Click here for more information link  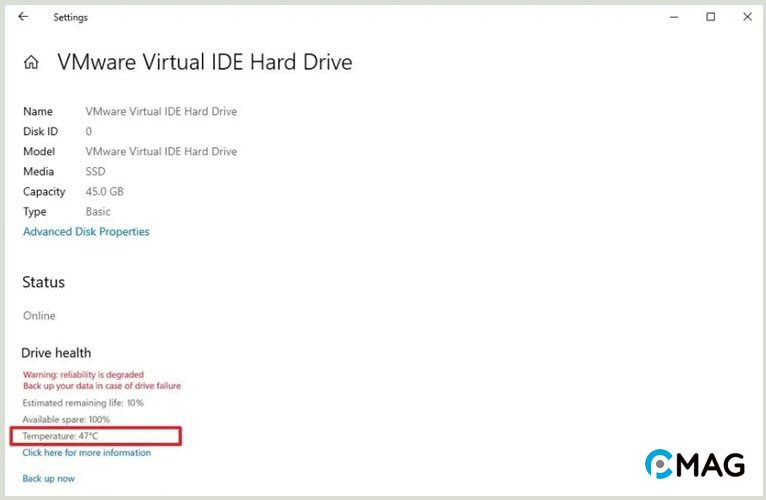click(86, 453)
